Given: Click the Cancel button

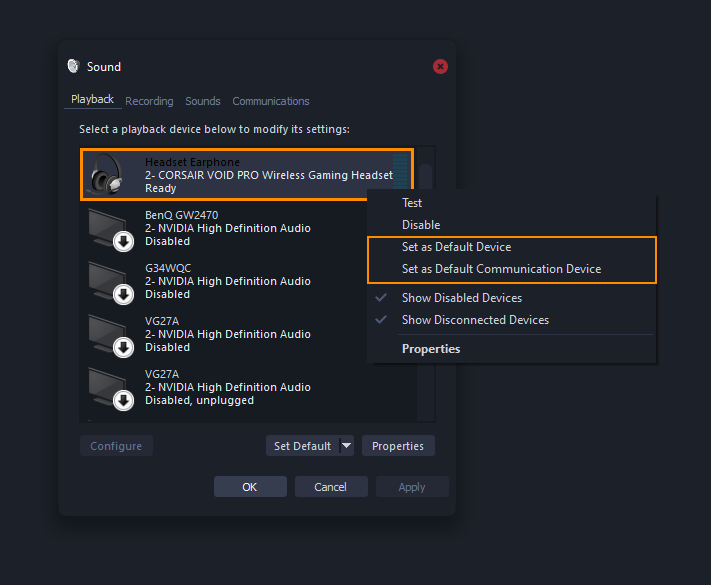Looking at the screenshot, I should pyautogui.click(x=331, y=487).
